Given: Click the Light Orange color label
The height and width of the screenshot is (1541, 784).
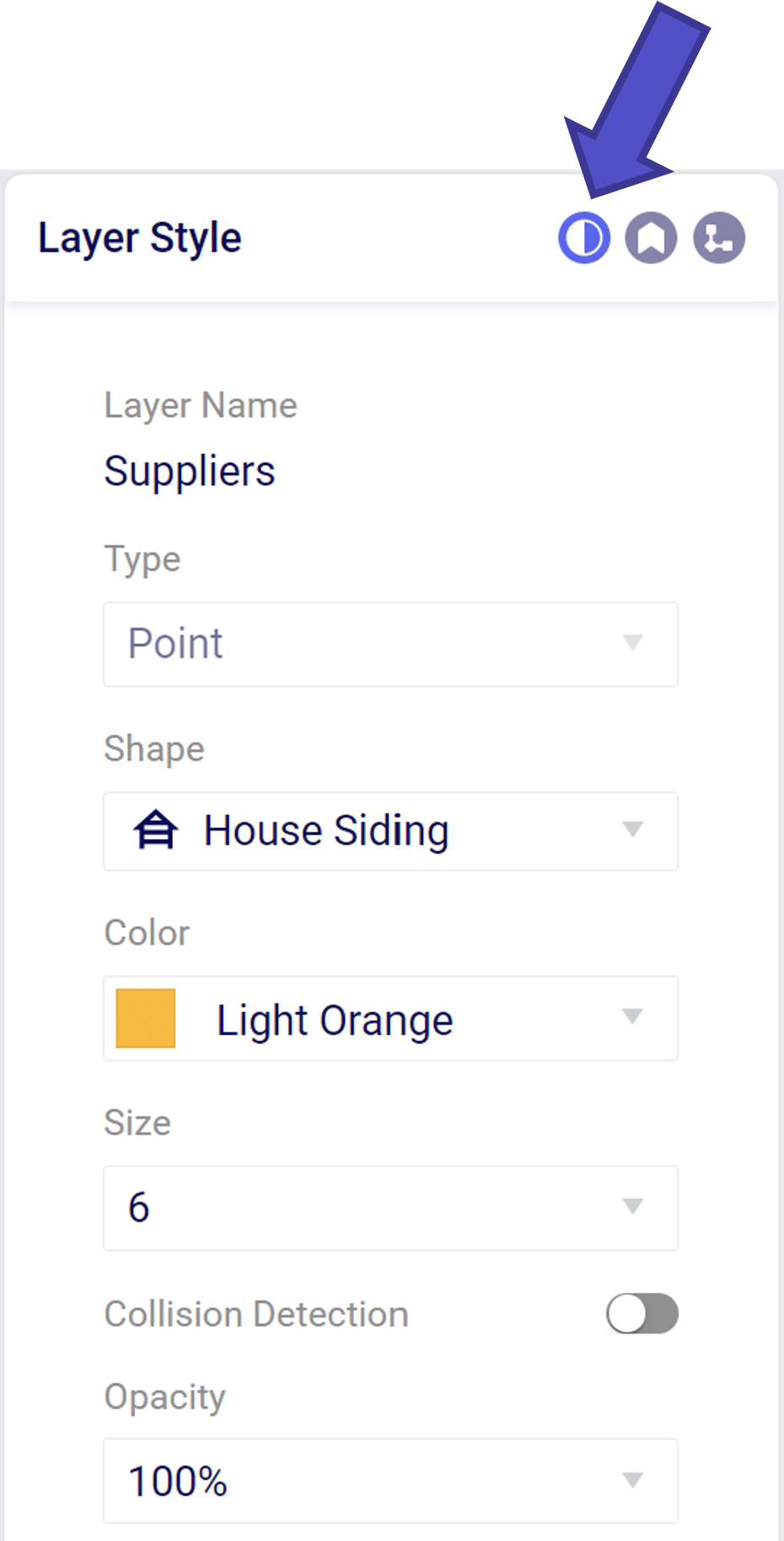Looking at the screenshot, I should (335, 1020).
